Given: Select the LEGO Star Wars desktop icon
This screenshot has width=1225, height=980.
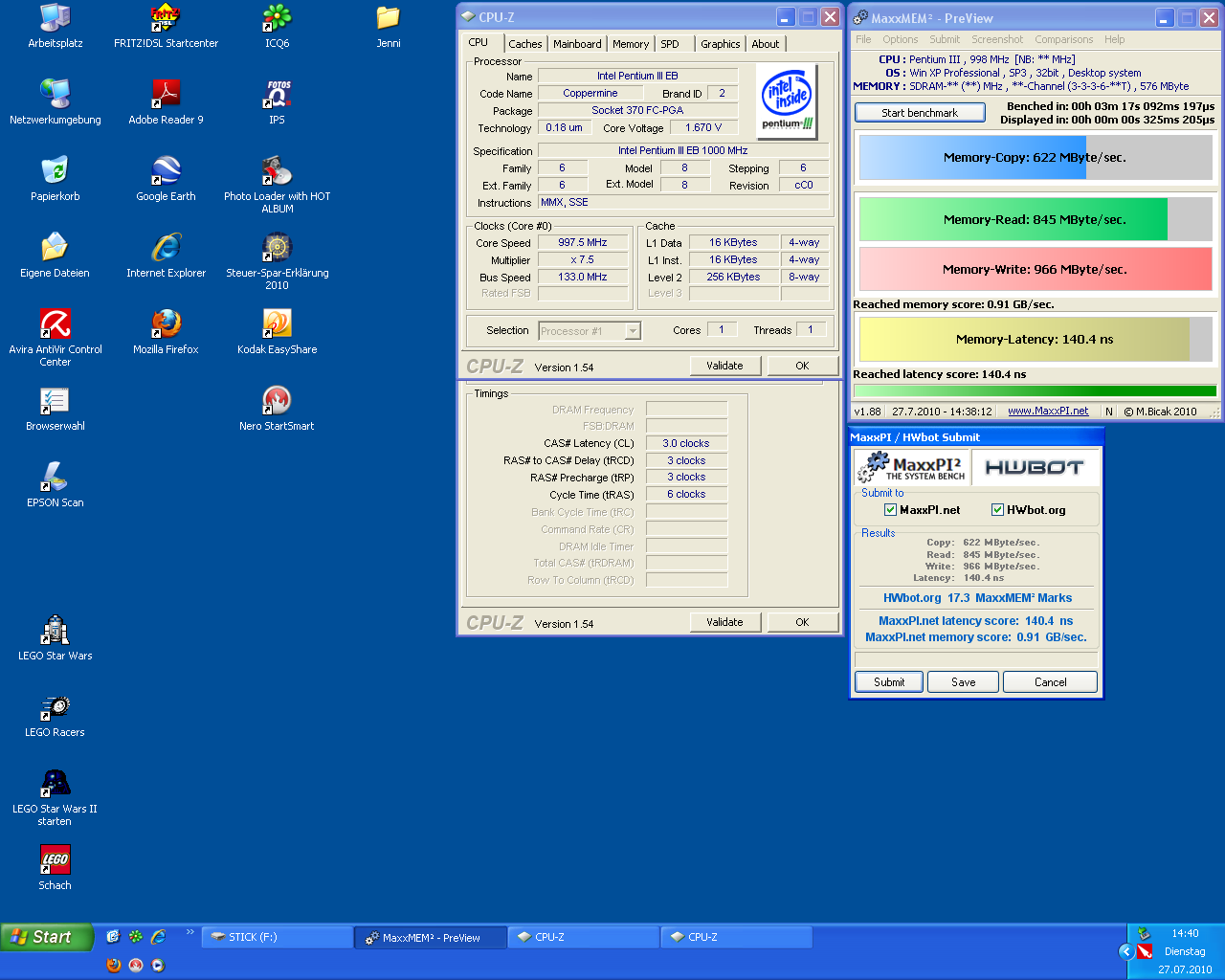Looking at the screenshot, I should (x=55, y=638).
